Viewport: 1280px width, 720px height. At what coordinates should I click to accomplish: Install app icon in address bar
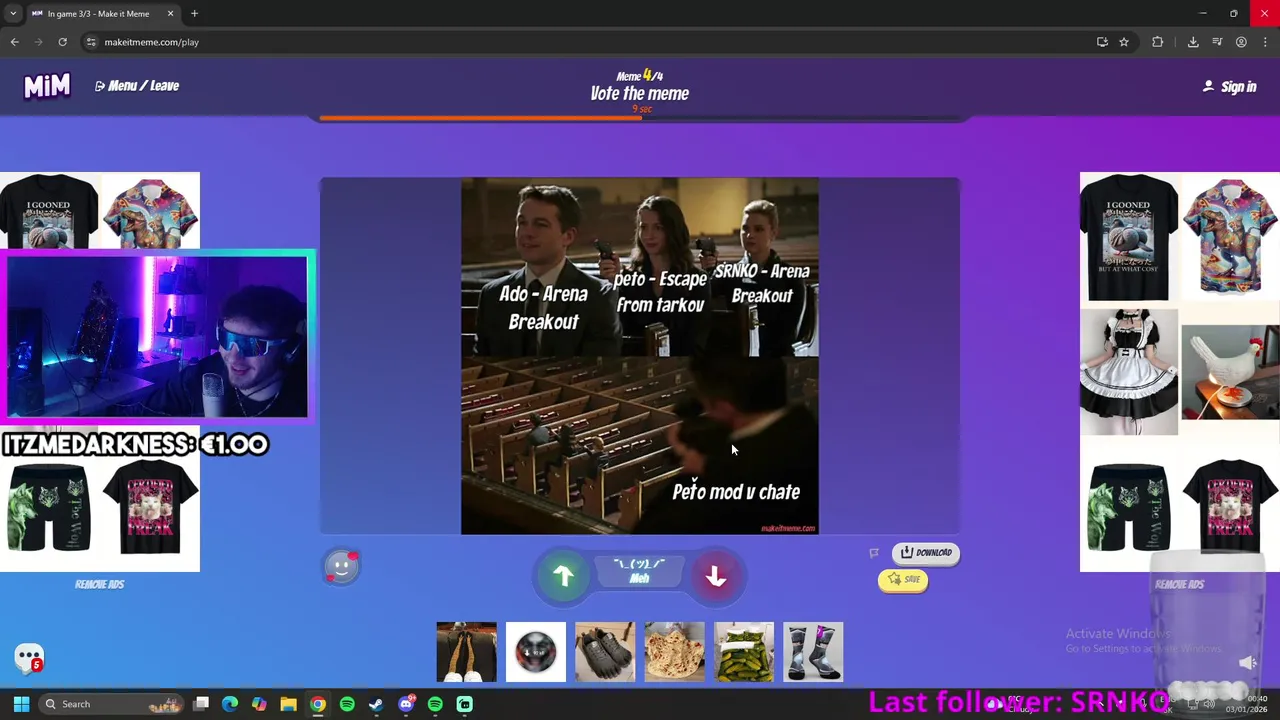(1102, 42)
